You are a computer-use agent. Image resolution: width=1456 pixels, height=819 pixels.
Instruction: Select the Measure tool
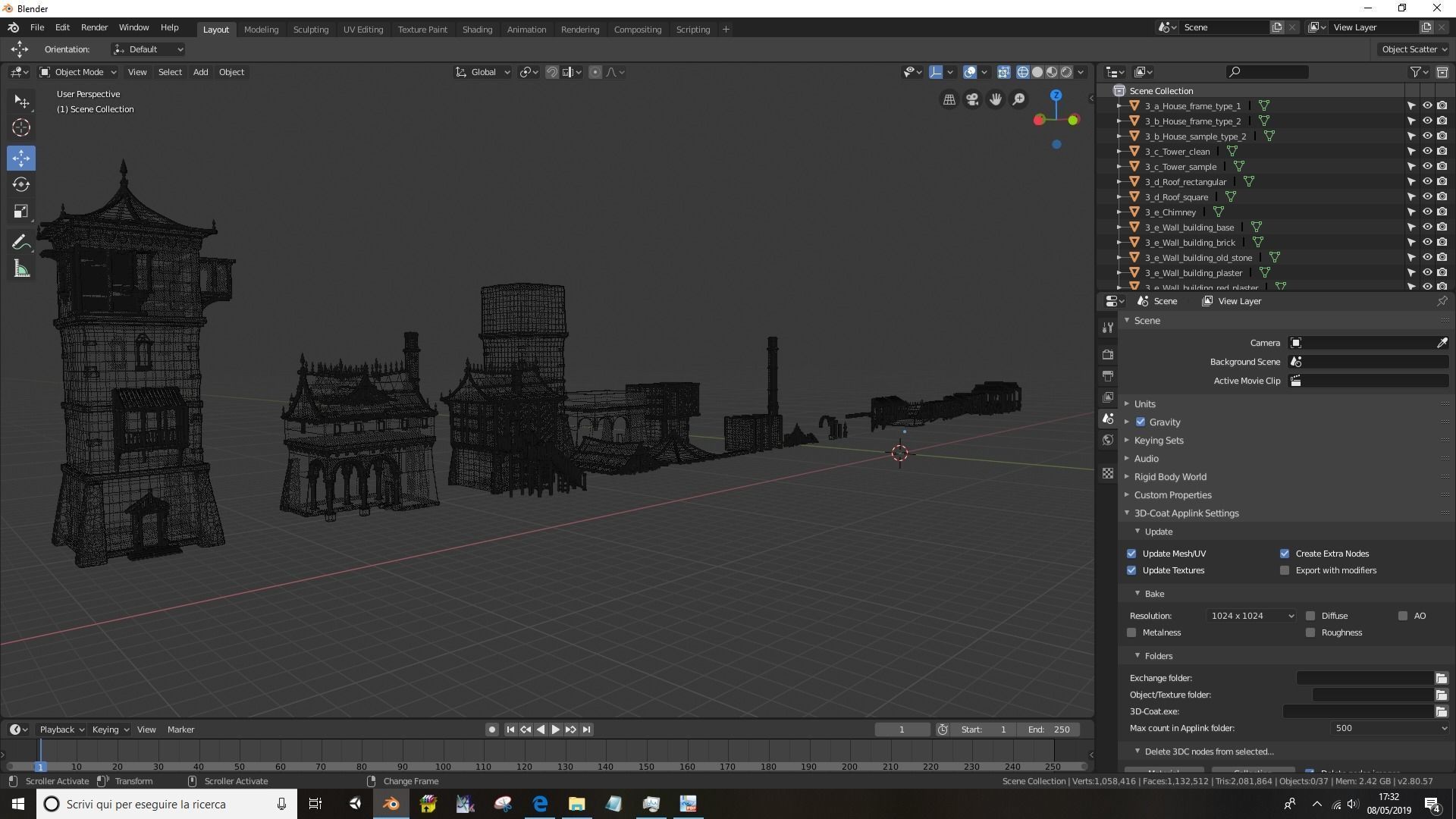click(21, 269)
